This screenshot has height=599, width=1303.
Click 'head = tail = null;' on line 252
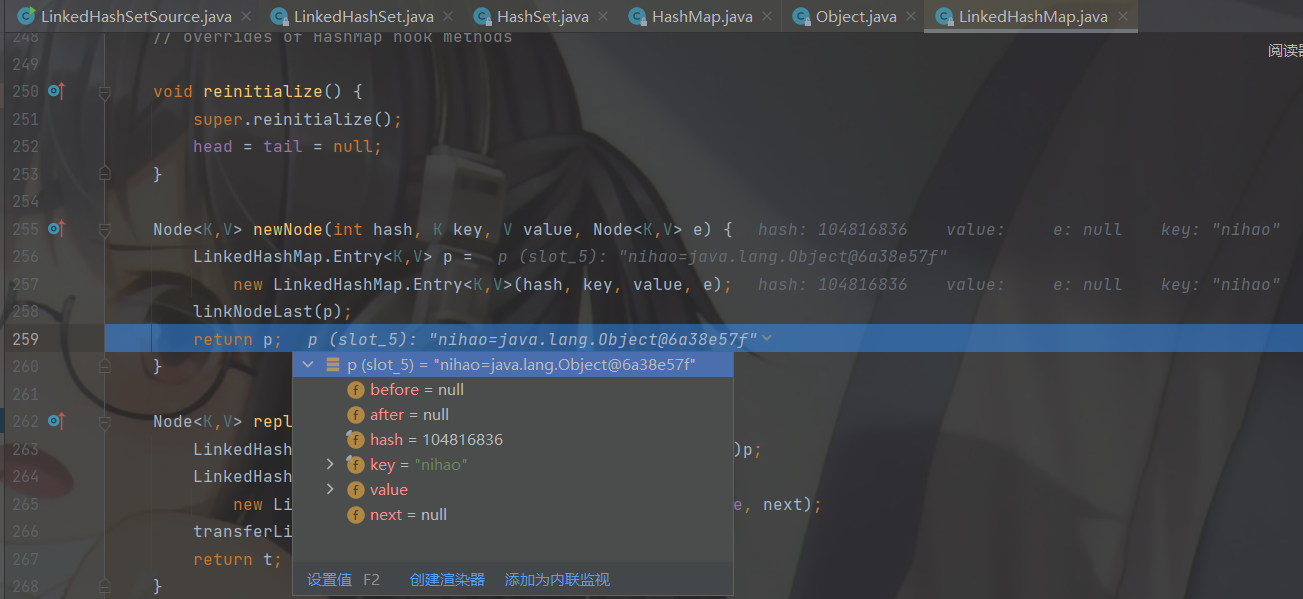tap(288, 147)
